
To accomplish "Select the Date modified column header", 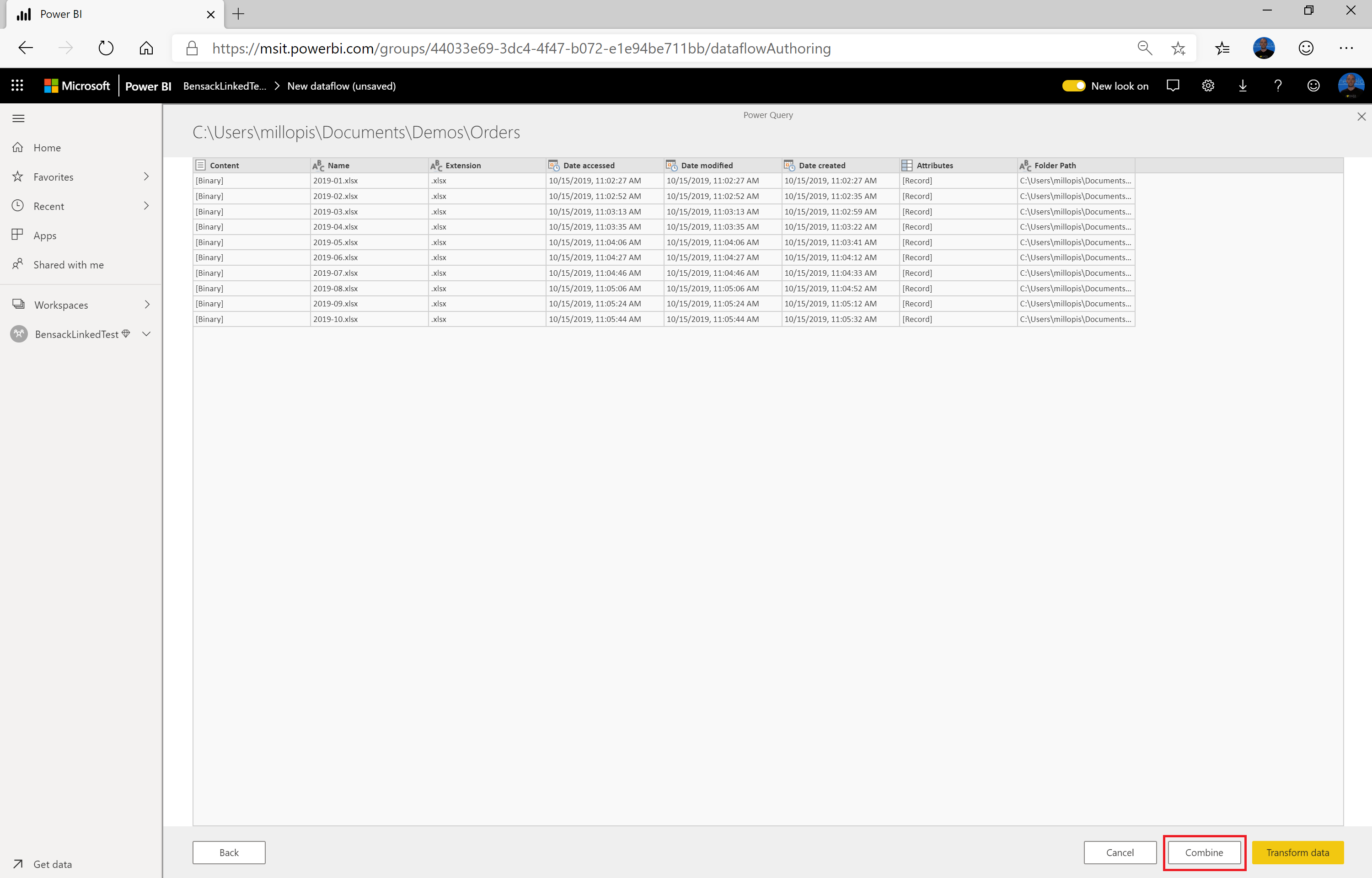I will click(x=723, y=166).
